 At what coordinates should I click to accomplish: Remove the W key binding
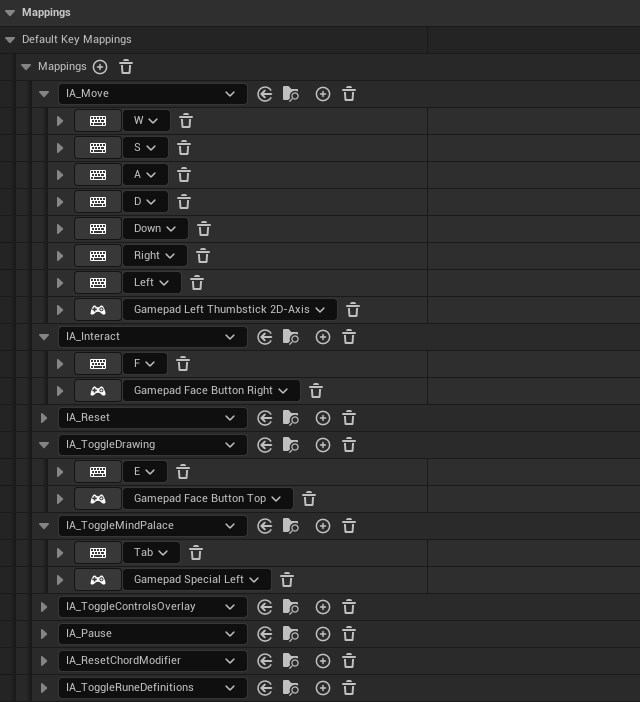click(186, 121)
